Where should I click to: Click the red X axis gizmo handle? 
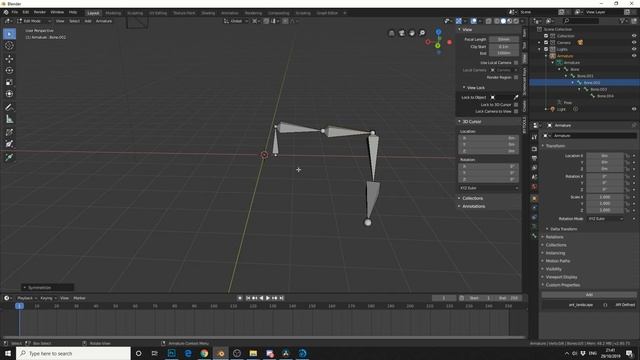[449, 42]
